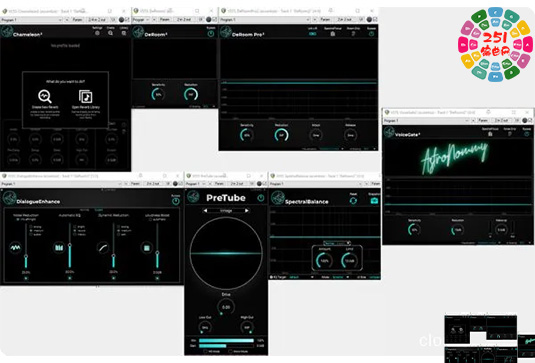Viewport: 535px width, 363px height.
Task: Click the Dynamic Reduction vertical slider
Action: pos(114,246)
